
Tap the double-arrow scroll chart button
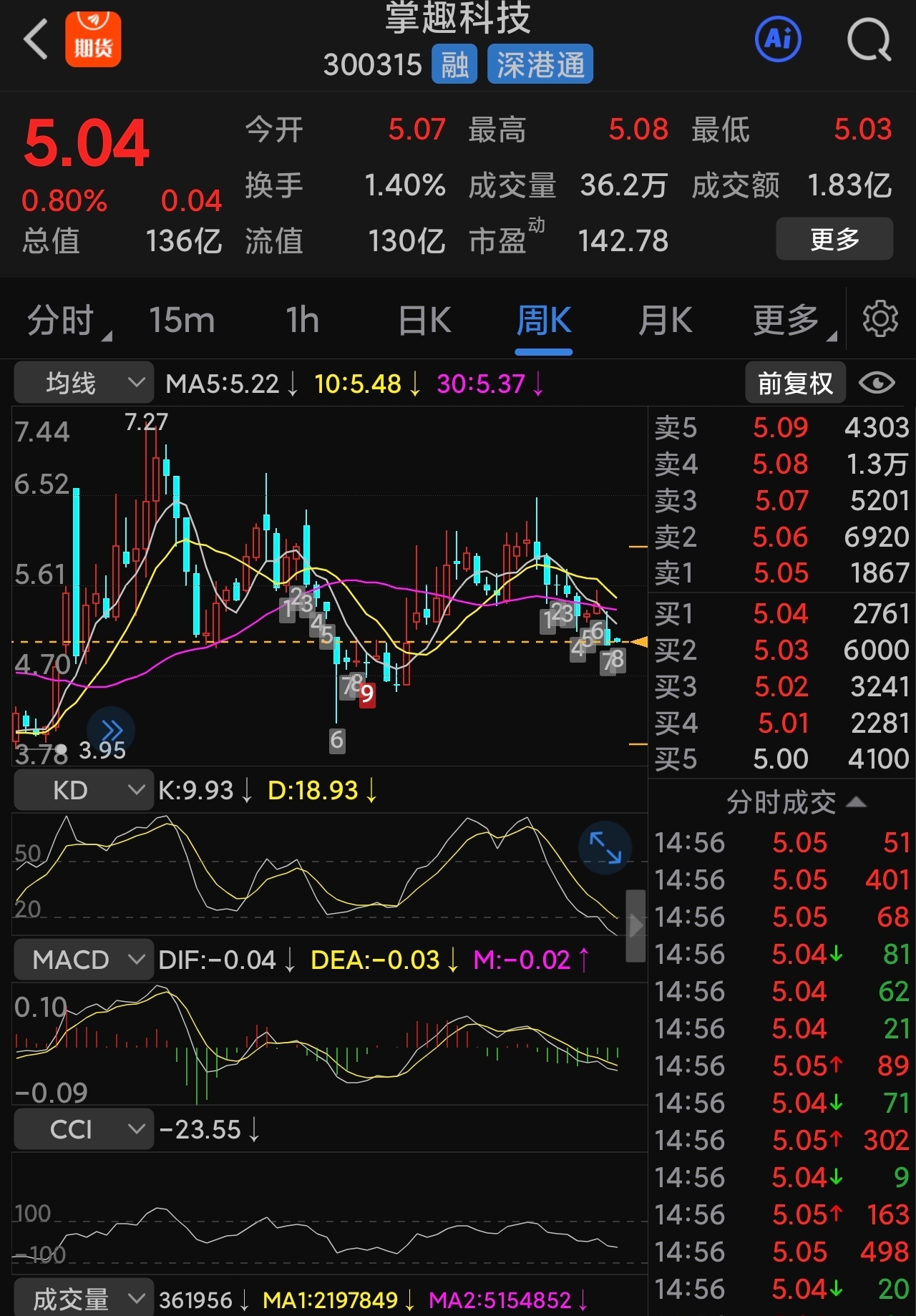click(x=111, y=731)
